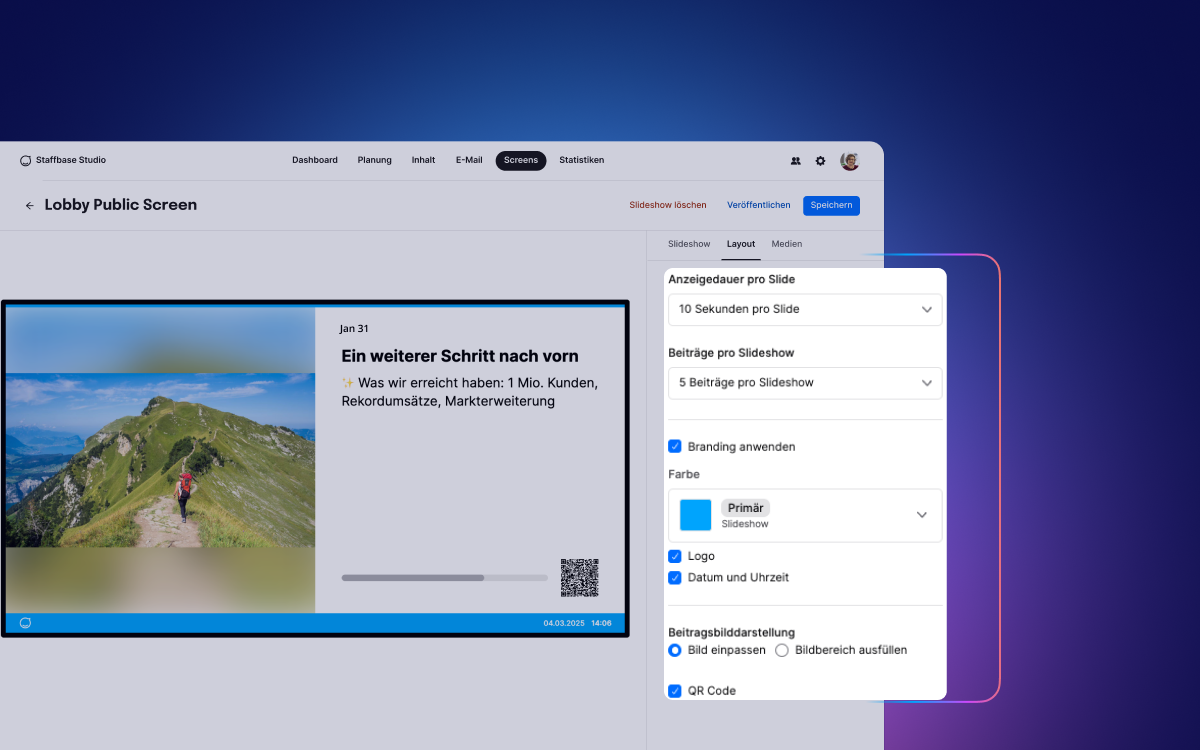
Task: Switch to the Medien tab
Action: [787, 244]
